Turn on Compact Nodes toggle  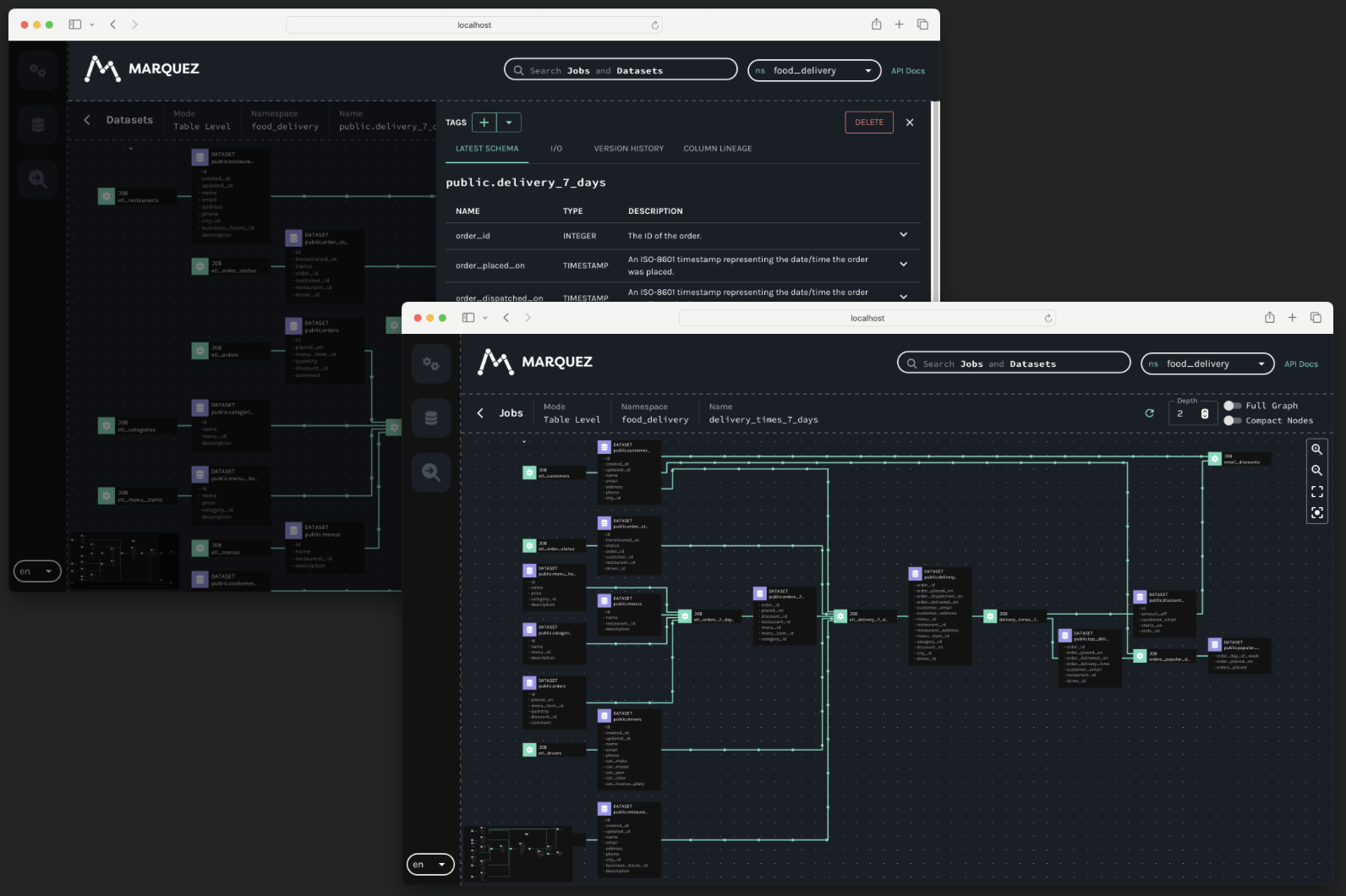(1233, 420)
